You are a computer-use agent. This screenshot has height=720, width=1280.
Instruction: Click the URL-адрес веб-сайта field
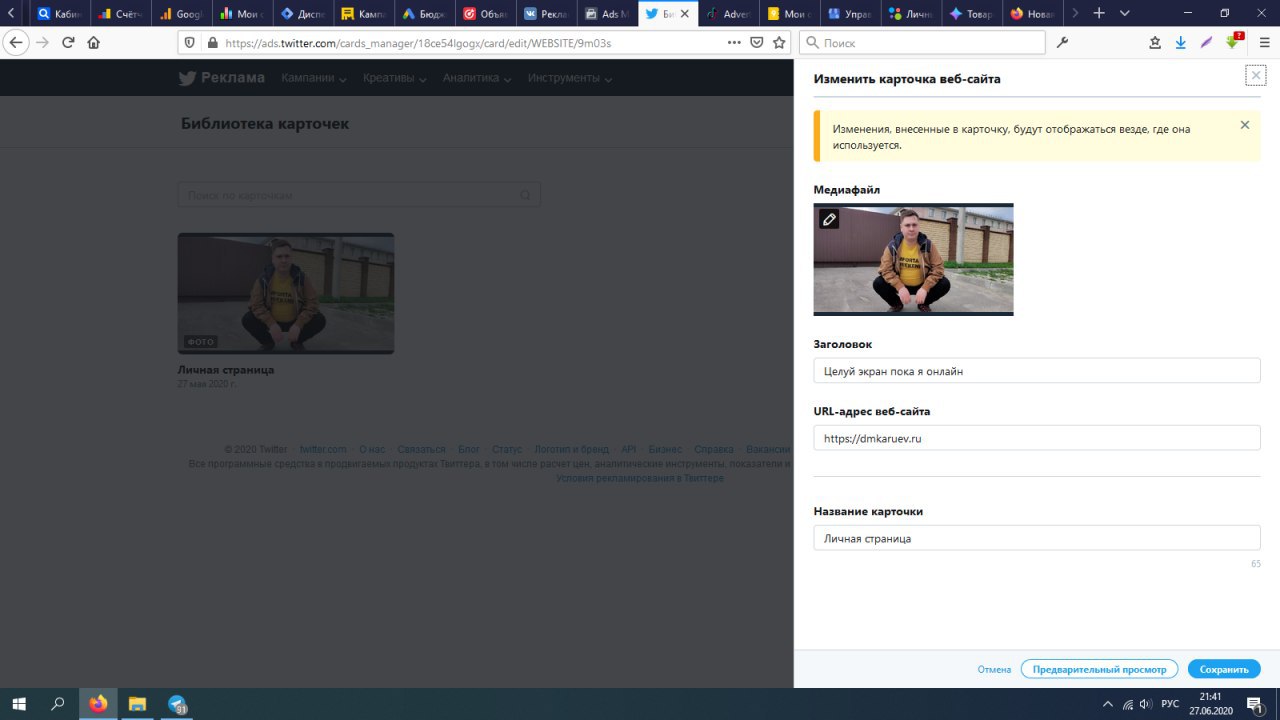[1037, 438]
